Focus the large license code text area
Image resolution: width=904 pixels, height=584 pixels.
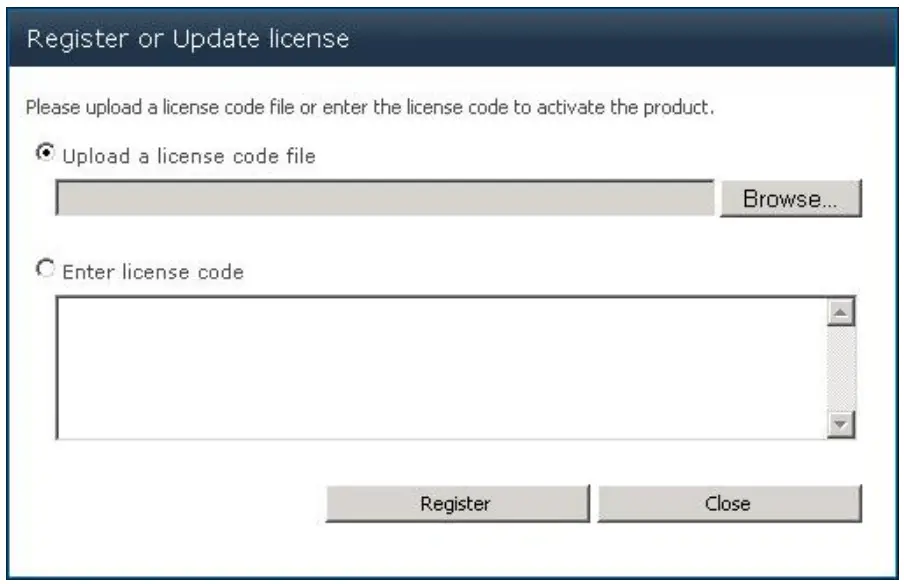pos(440,366)
